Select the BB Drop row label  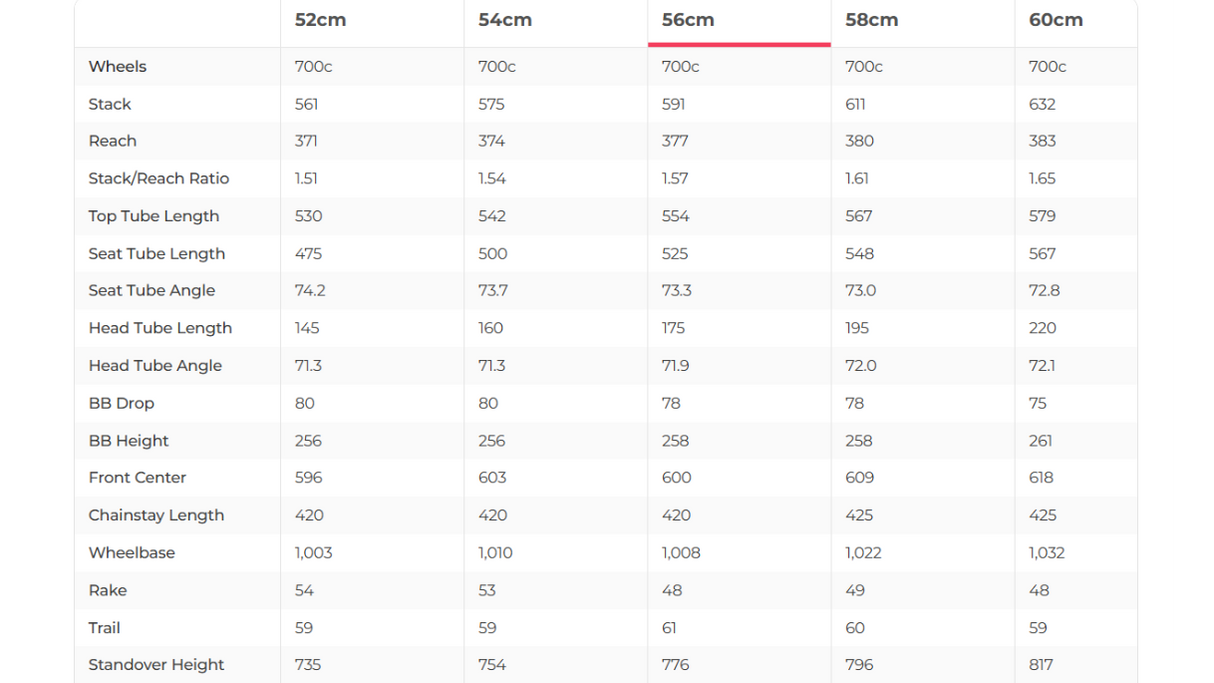point(121,403)
